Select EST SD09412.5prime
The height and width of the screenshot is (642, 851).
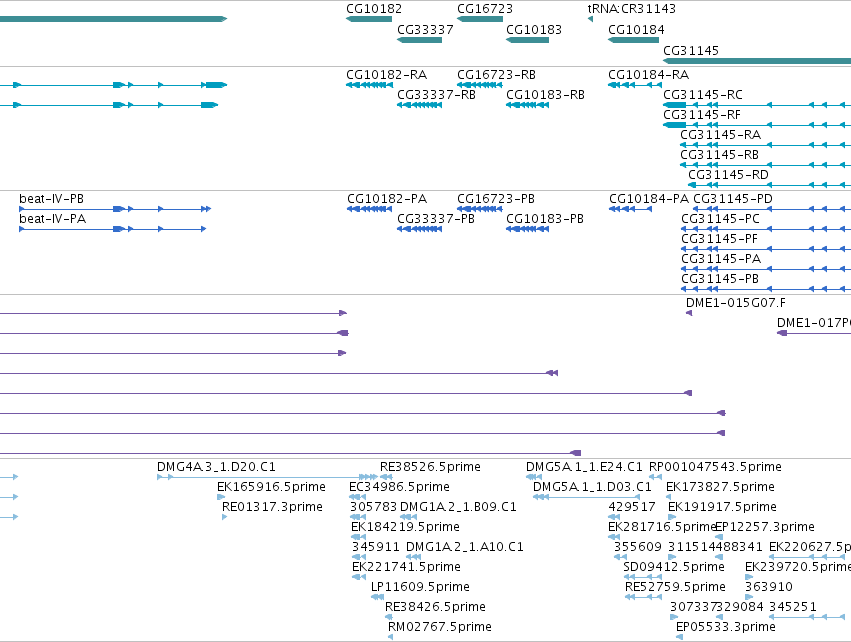674,568
